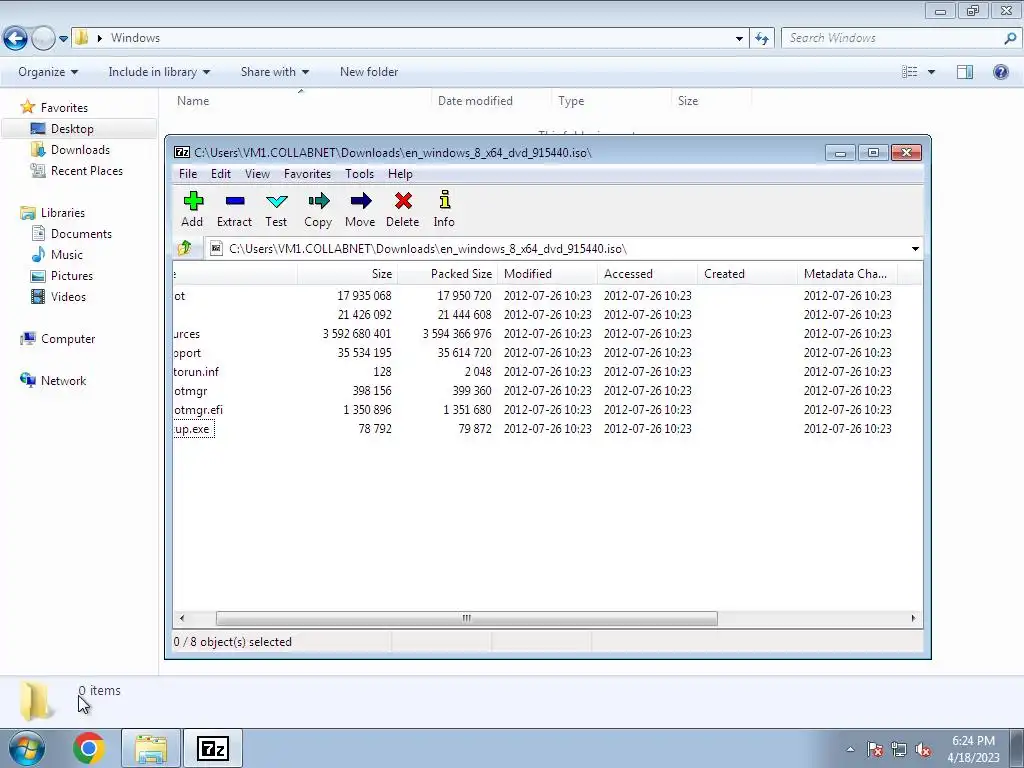Click the Created column header
This screenshot has width=1024, height=768.
pyautogui.click(x=747, y=274)
